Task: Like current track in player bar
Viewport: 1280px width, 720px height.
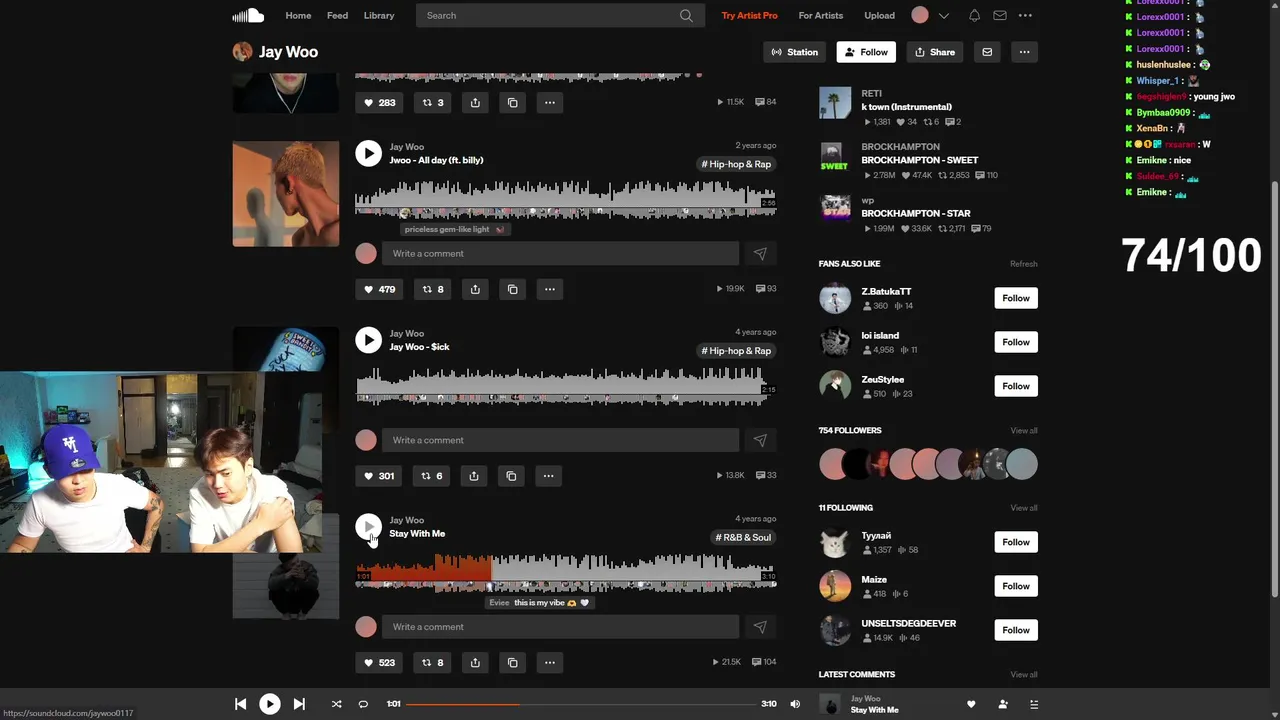Action: point(970,704)
